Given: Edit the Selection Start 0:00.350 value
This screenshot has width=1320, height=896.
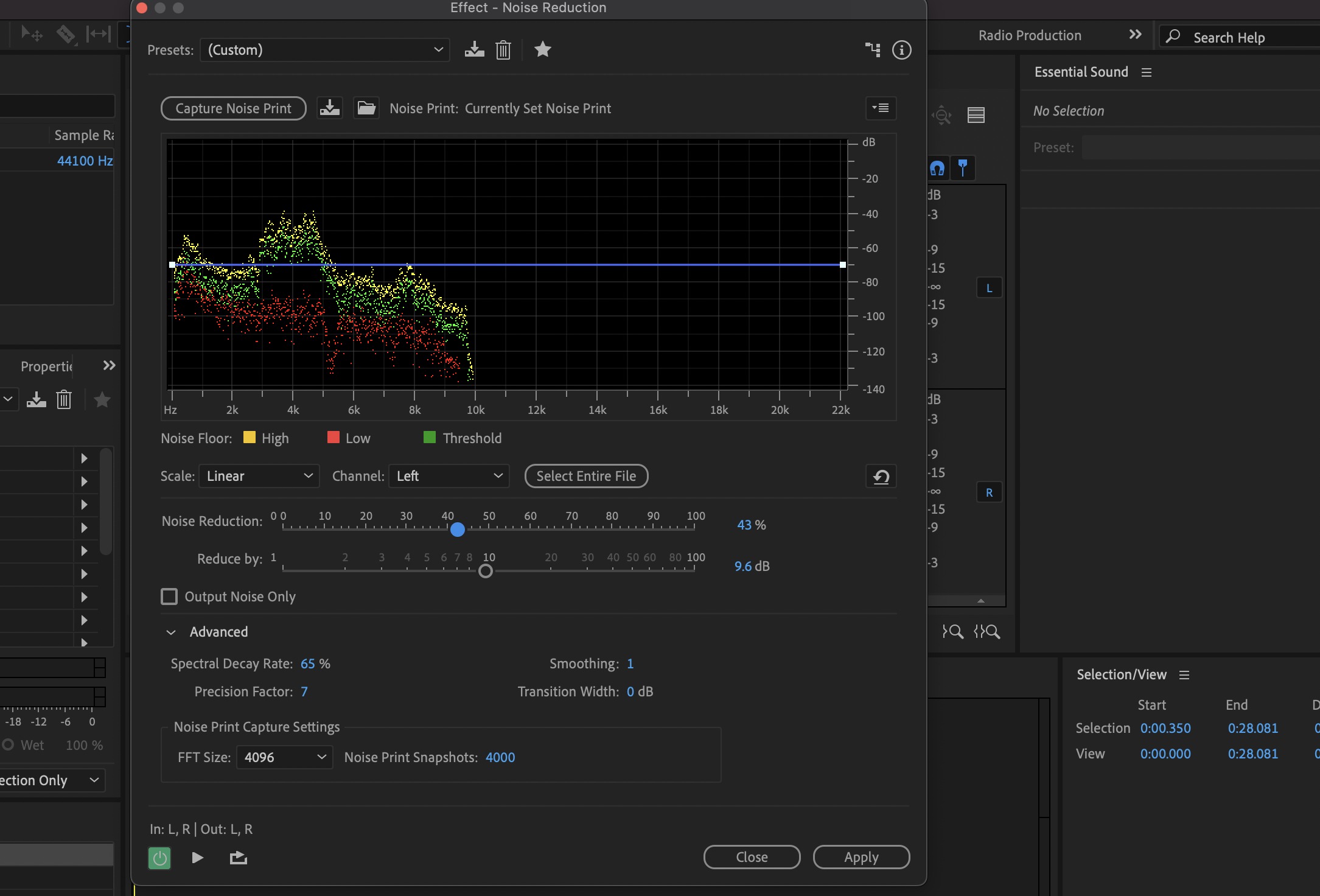Looking at the screenshot, I should (1165, 728).
